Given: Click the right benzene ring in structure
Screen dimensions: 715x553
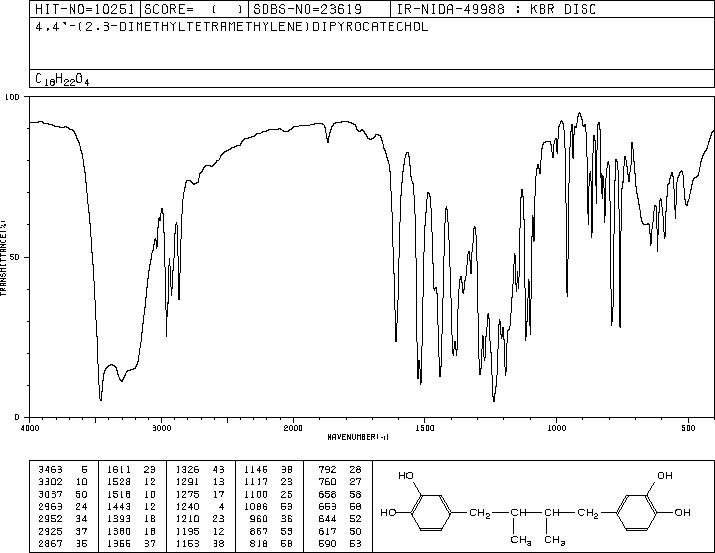Looking at the screenshot, I should tap(637, 512).
